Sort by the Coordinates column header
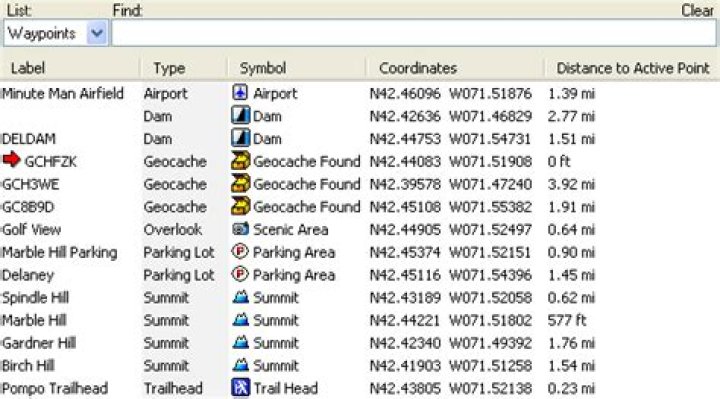The image size is (720, 399). 418,68
